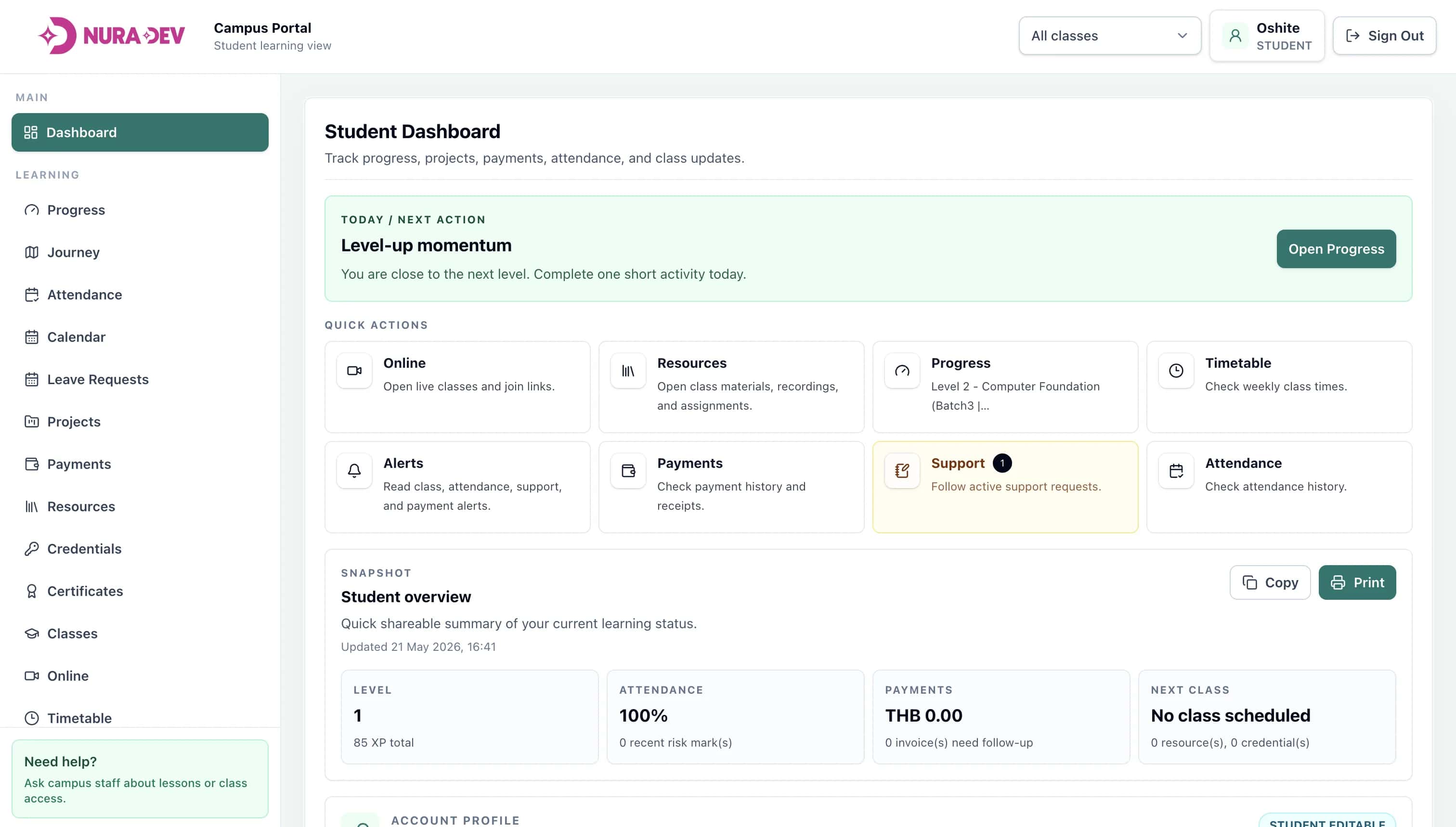Image resolution: width=1456 pixels, height=827 pixels.
Task: Click the Journey map icon in sidebar
Action: (x=32, y=252)
